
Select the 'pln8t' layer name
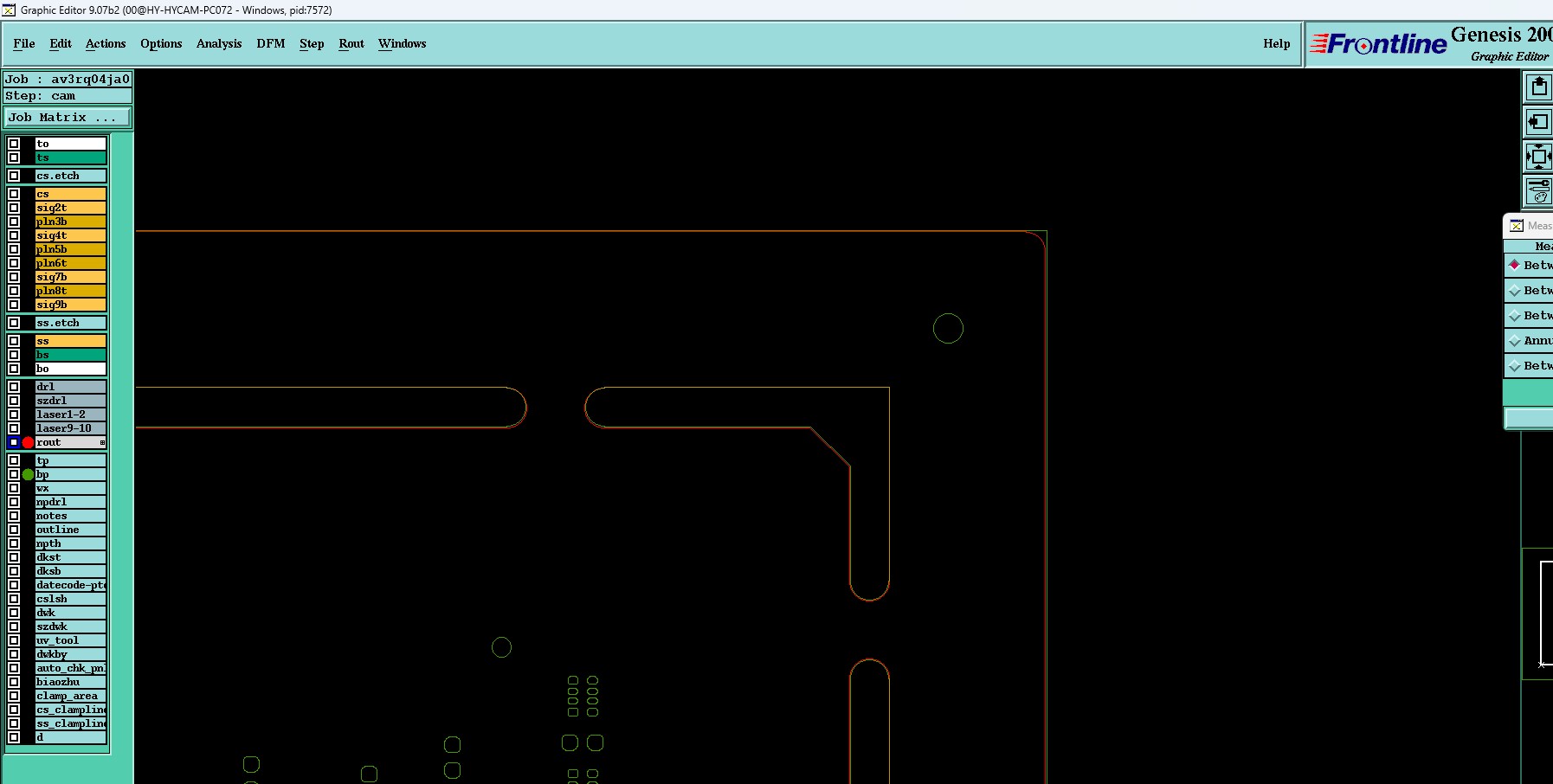(71, 291)
